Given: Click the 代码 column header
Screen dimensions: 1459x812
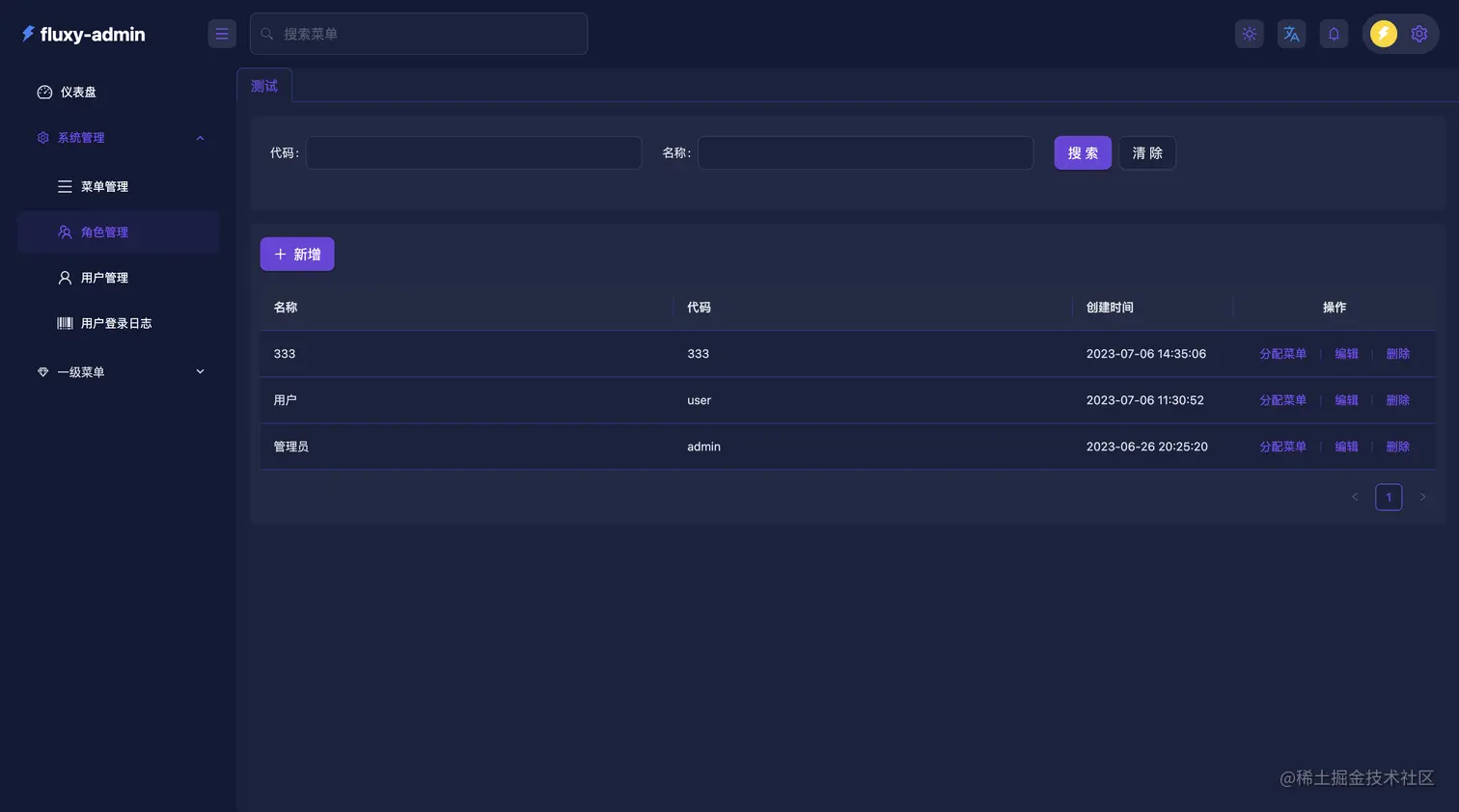Looking at the screenshot, I should [872, 308].
